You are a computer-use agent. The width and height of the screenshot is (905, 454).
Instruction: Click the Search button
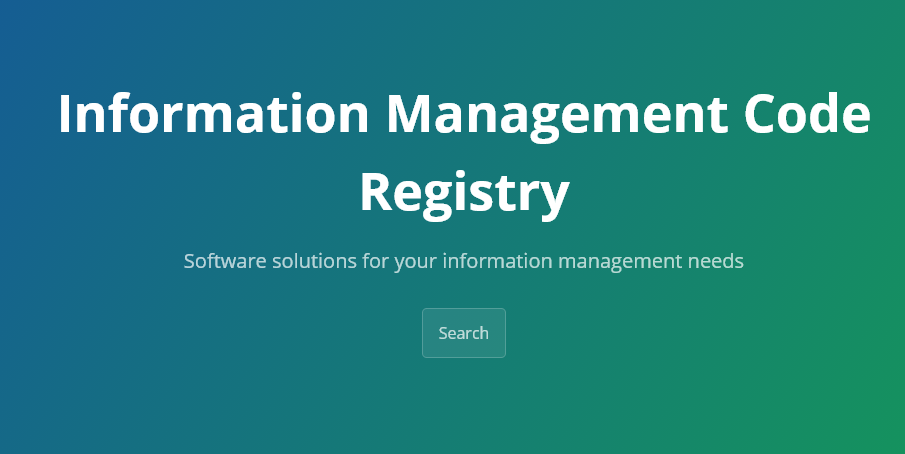point(463,333)
